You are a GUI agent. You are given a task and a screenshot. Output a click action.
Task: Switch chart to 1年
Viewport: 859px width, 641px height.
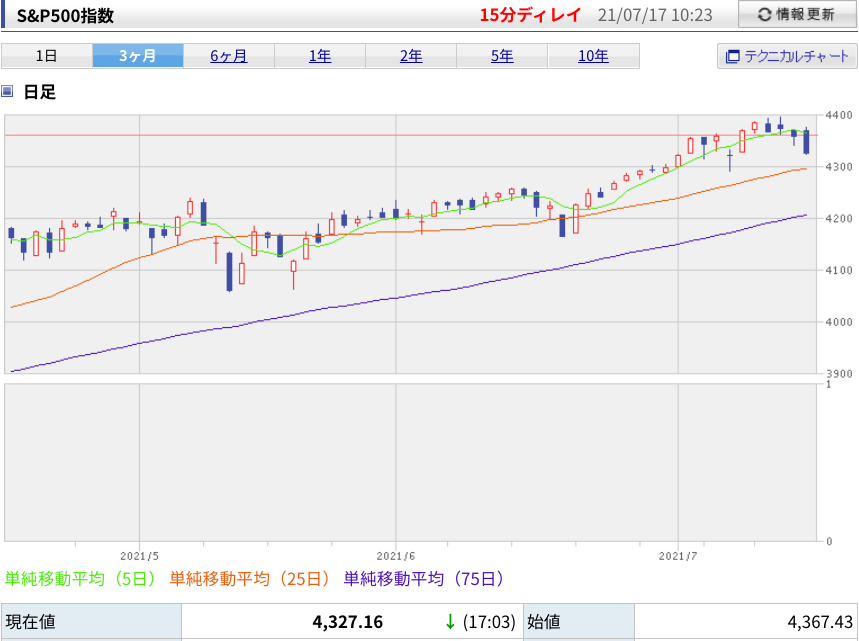[320, 56]
